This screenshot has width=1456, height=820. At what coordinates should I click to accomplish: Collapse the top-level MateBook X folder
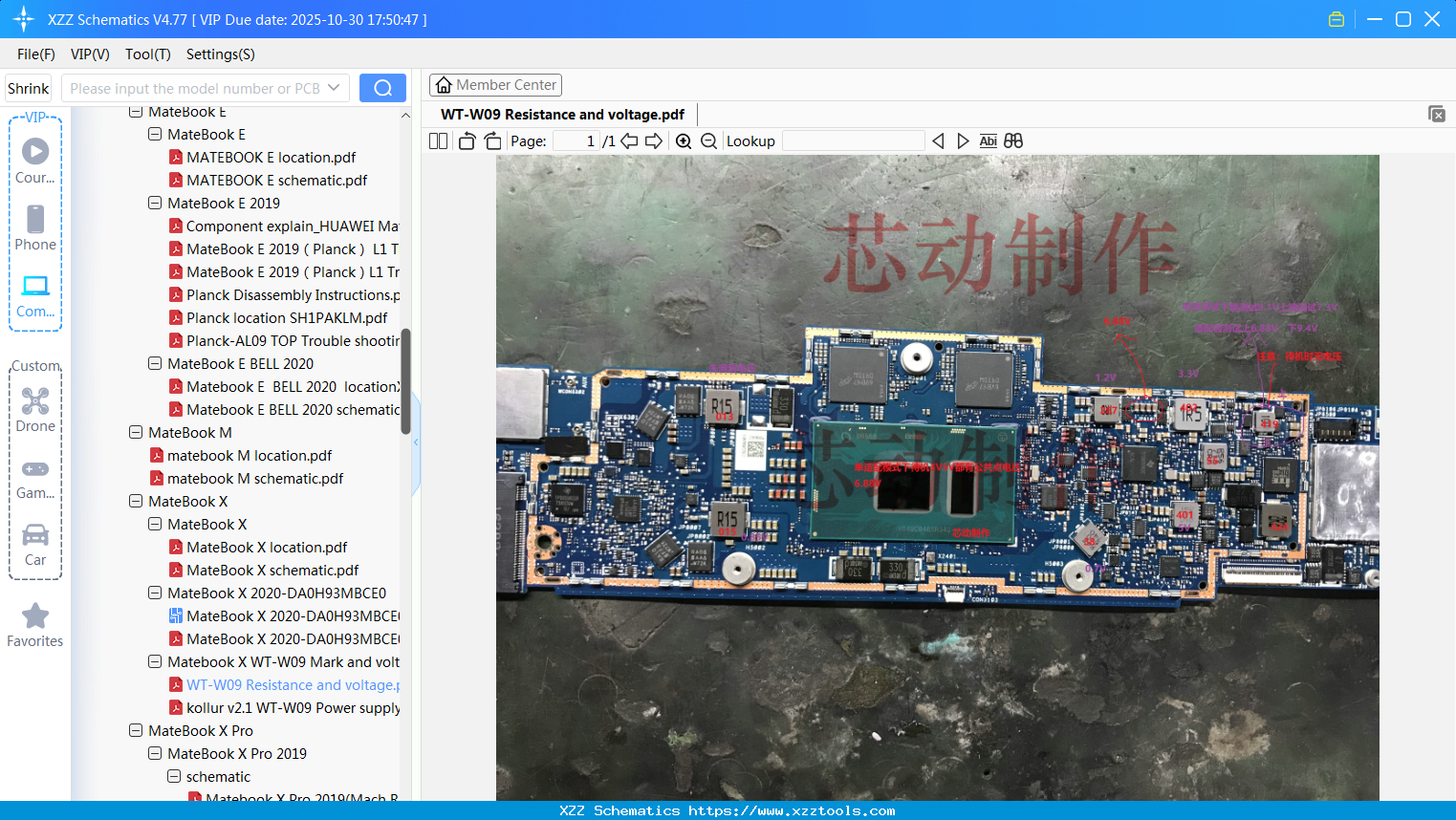coord(136,502)
